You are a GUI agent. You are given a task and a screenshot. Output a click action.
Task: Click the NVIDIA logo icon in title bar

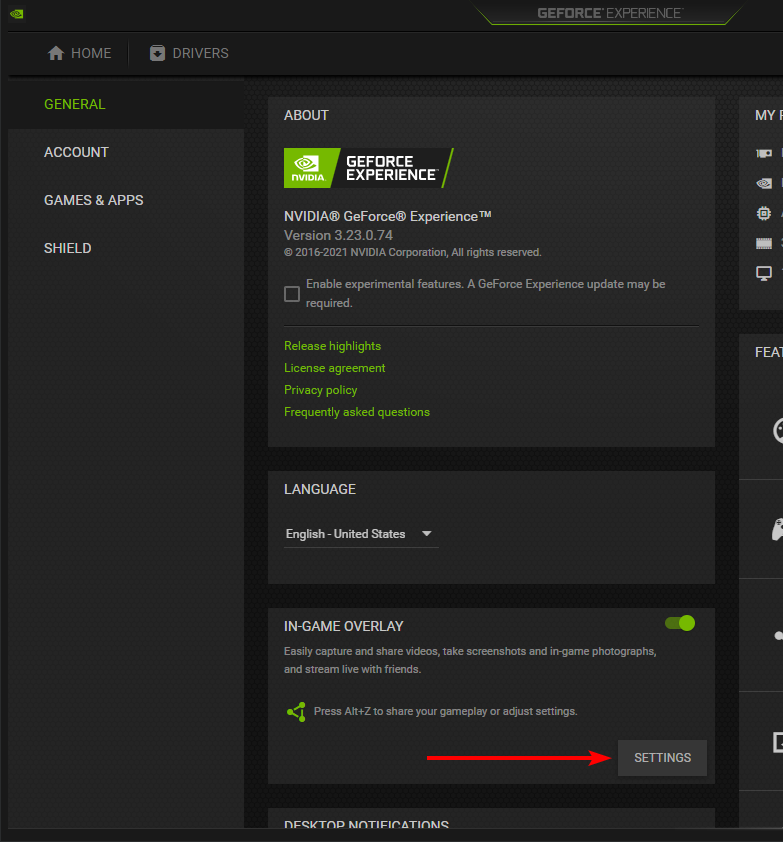[x=17, y=14]
